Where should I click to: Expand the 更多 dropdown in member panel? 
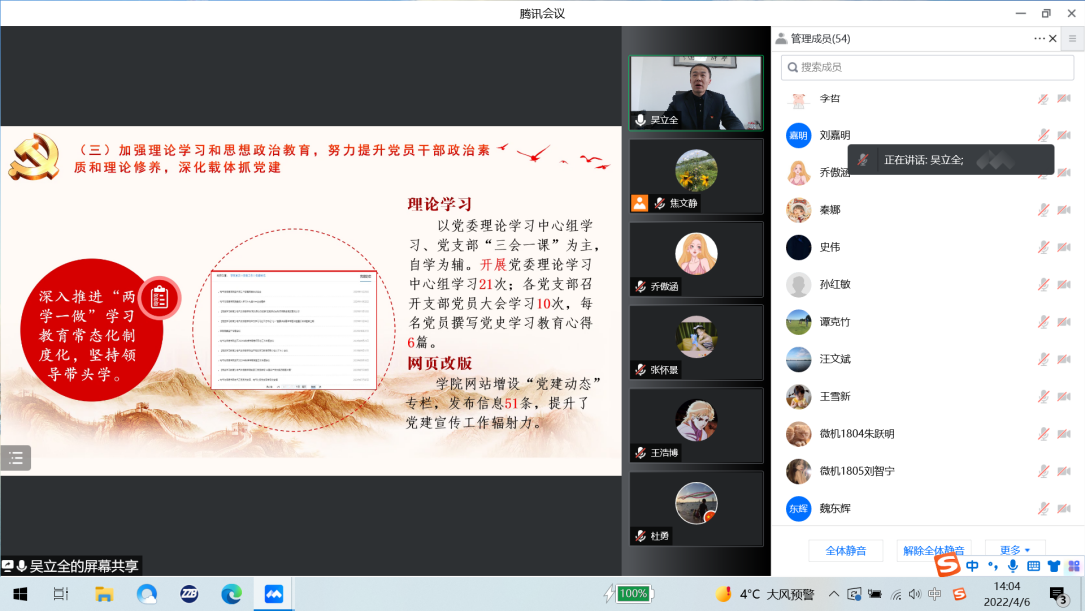pos(1015,550)
